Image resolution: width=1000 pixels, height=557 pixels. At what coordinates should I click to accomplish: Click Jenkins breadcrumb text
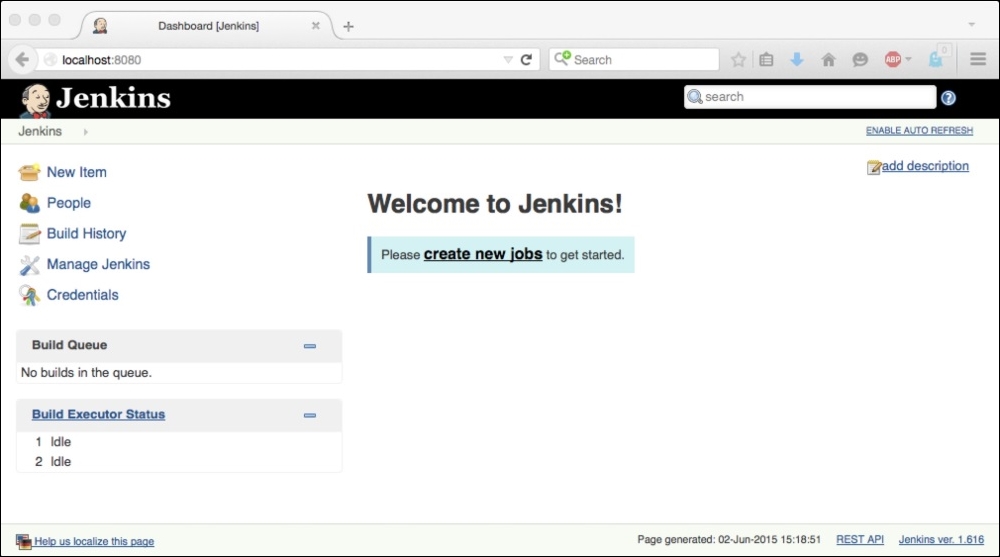[x=40, y=131]
